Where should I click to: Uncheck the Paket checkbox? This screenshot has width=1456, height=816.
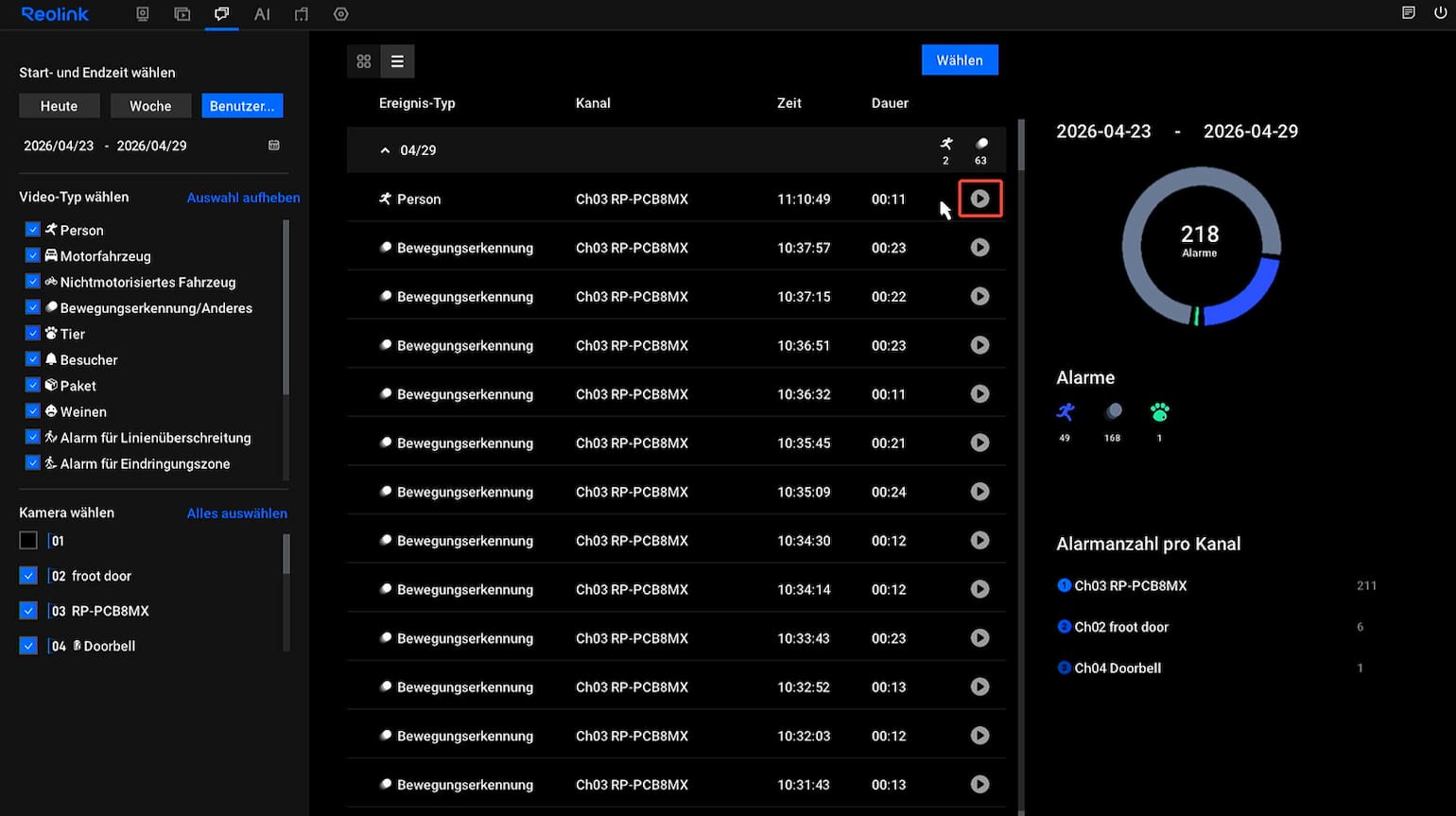(33, 386)
